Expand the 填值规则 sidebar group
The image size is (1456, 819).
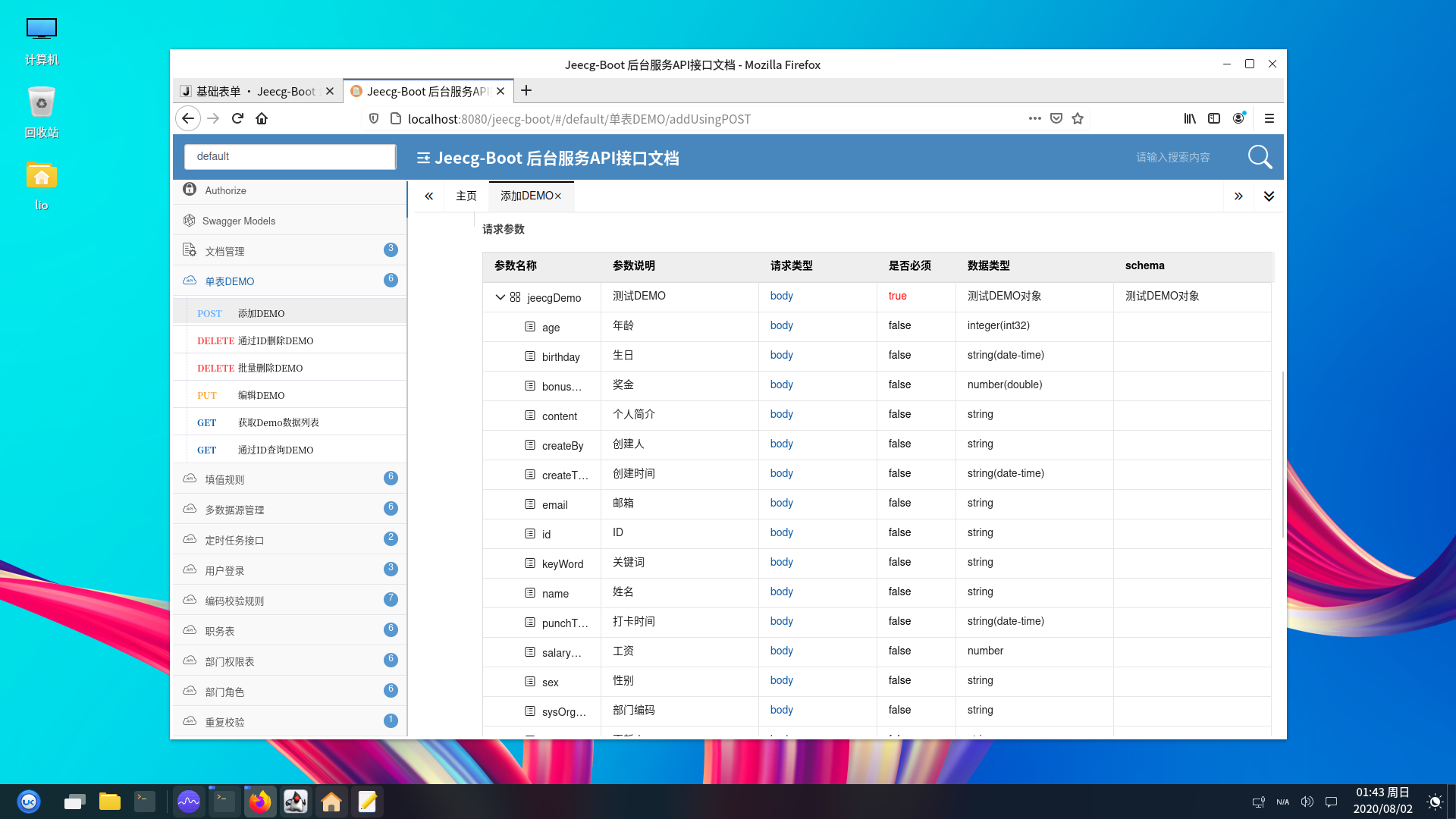pos(224,479)
